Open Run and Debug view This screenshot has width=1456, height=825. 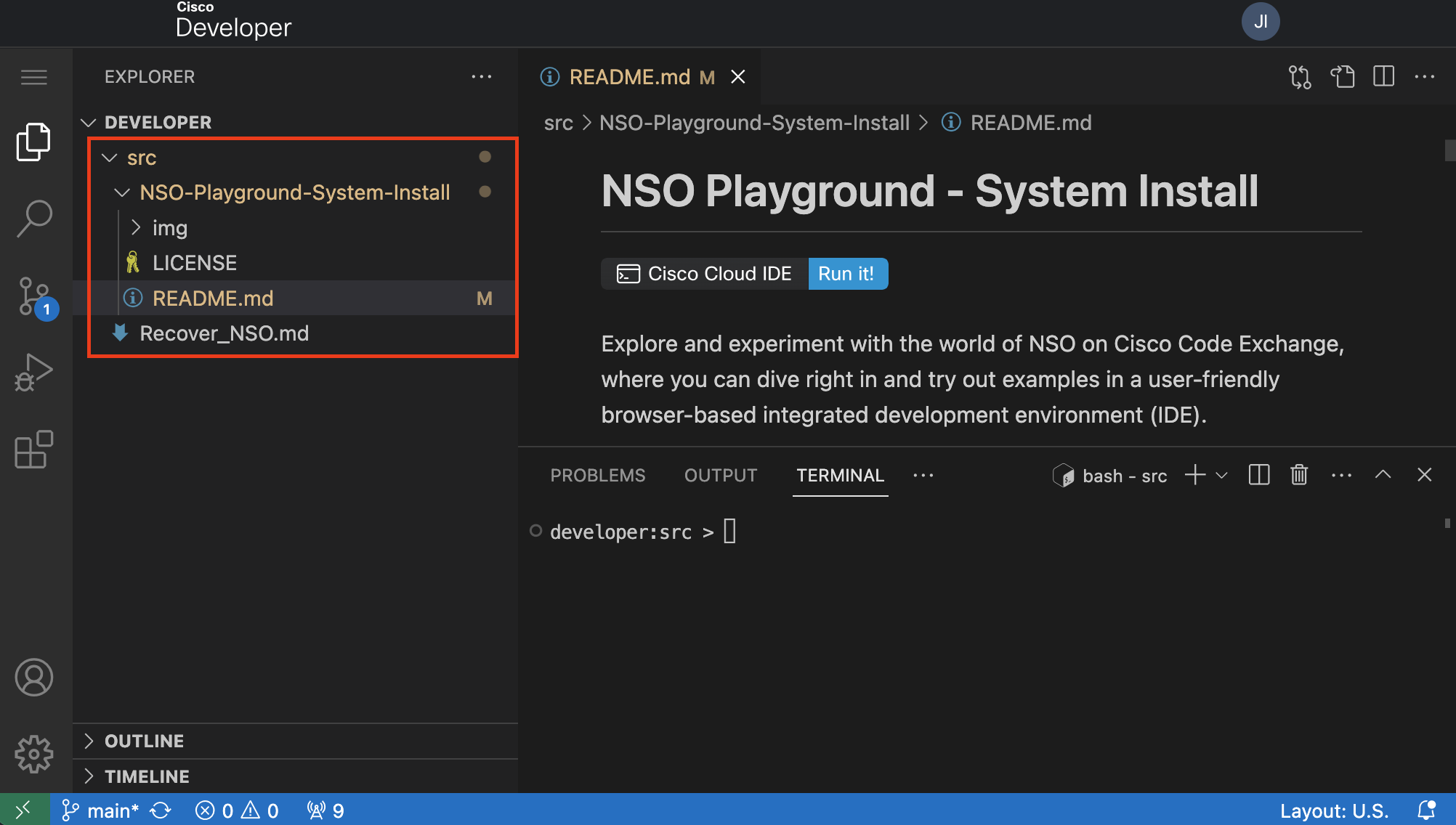(x=33, y=372)
